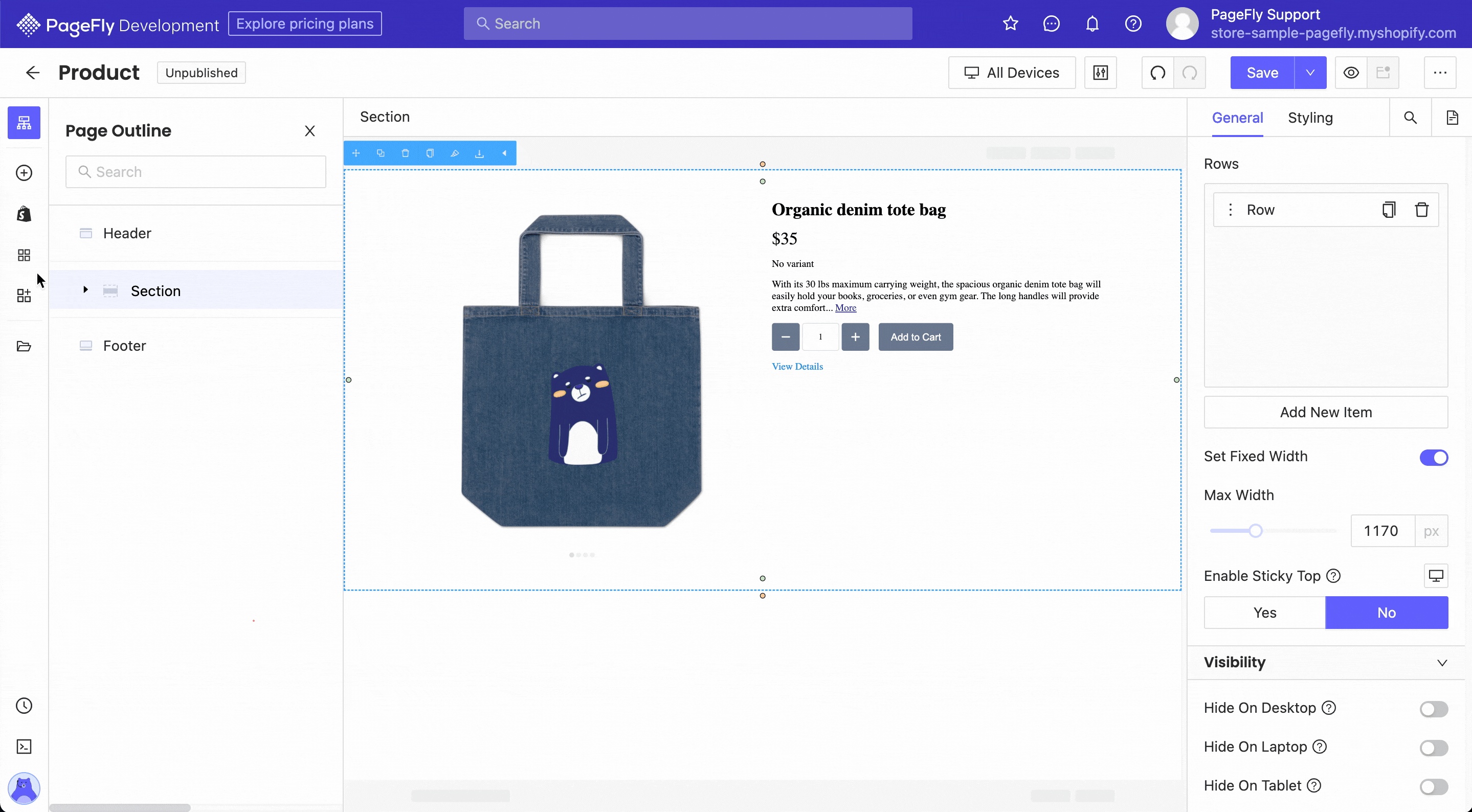Open notifications bell icon

click(1092, 24)
